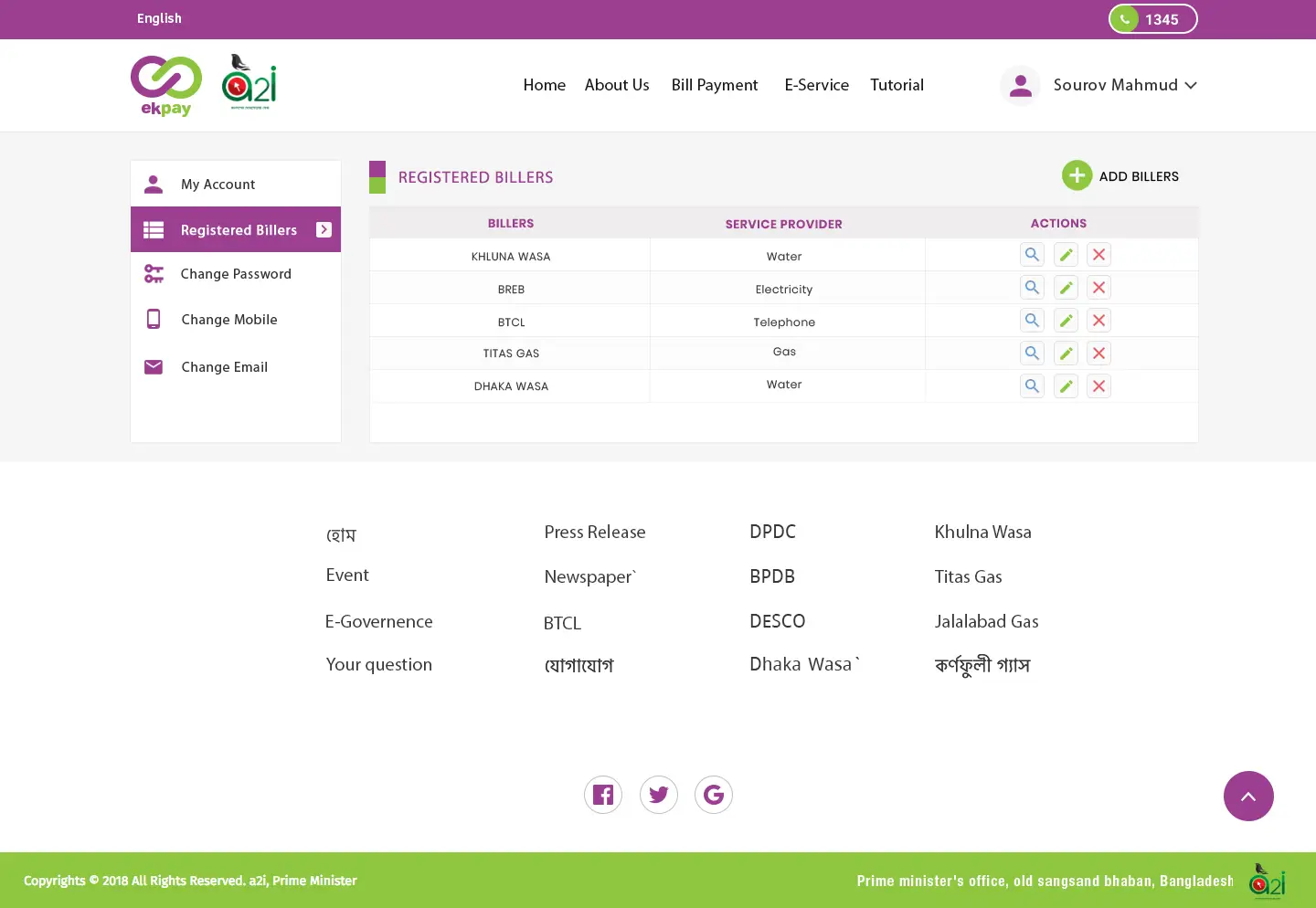Screen dimensions: 1316x908
Task: Click ADD BILLERS text button
Action: pyautogui.click(x=1139, y=176)
